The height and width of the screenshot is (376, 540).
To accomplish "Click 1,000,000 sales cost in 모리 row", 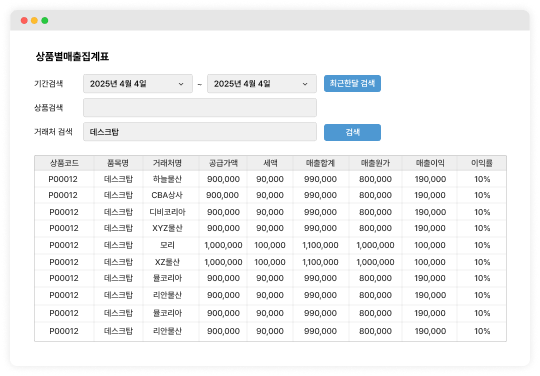I will (x=375, y=245).
